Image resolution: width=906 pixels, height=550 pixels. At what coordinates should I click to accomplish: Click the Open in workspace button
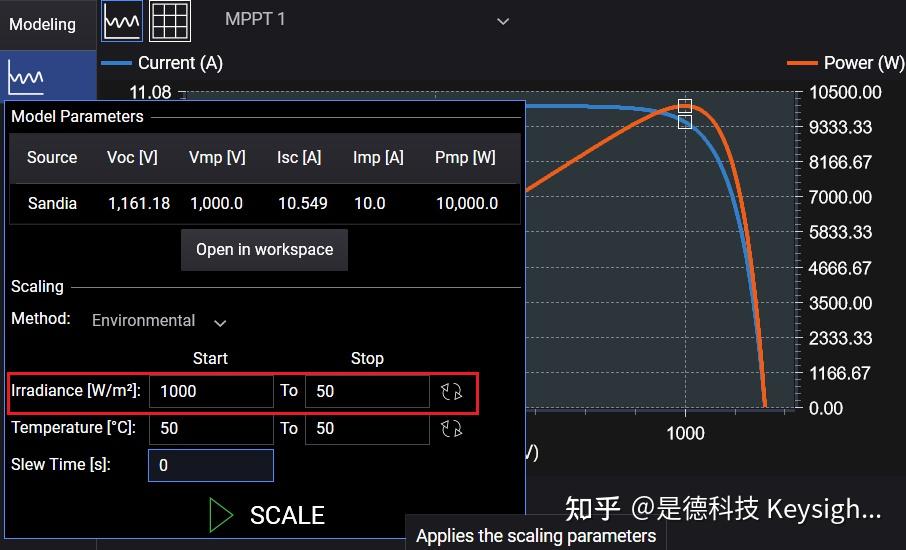pyautogui.click(x=264, y=250)
